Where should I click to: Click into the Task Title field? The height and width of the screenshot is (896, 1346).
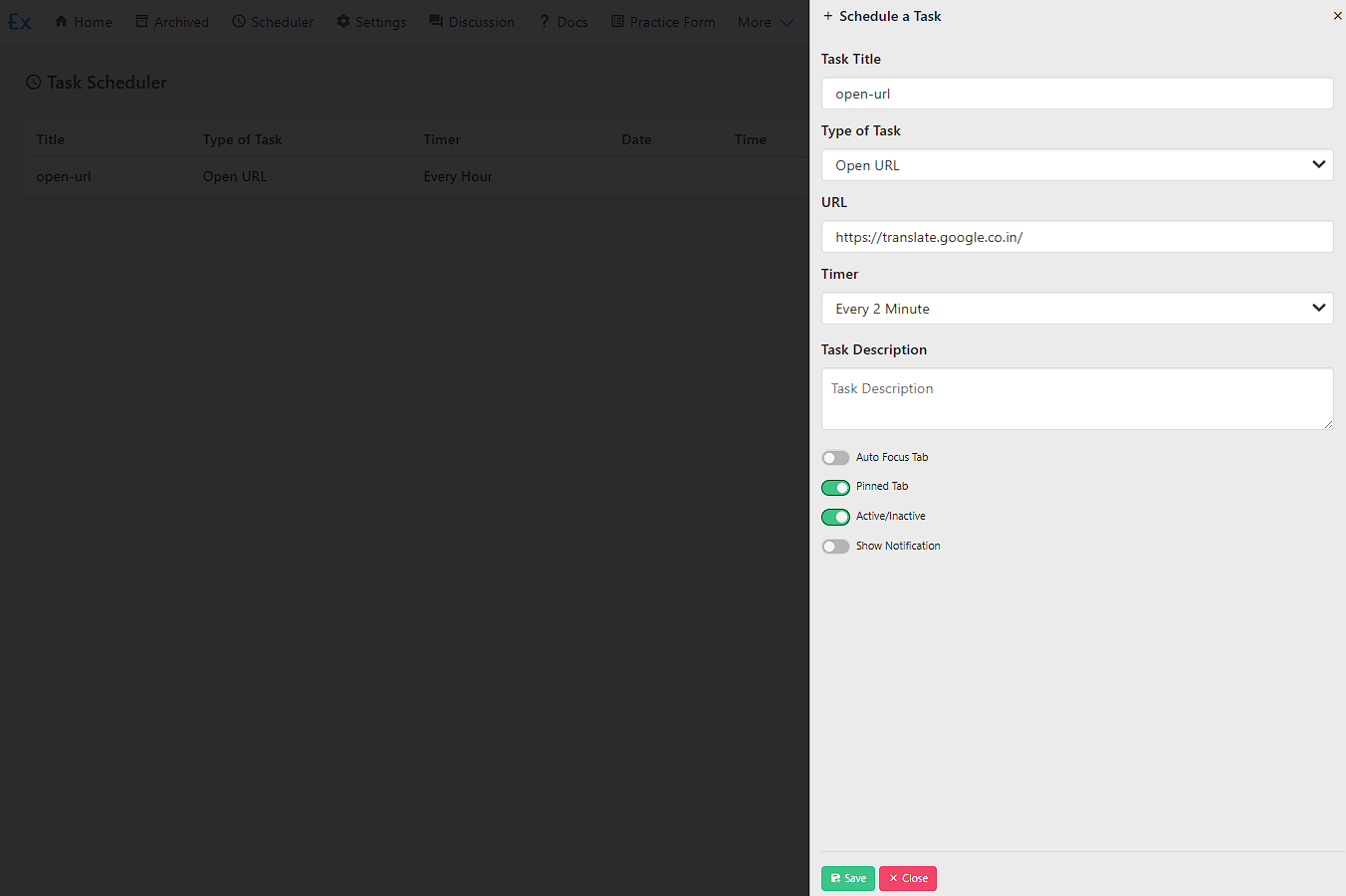pyautogui.click(x=1076, y=94)
